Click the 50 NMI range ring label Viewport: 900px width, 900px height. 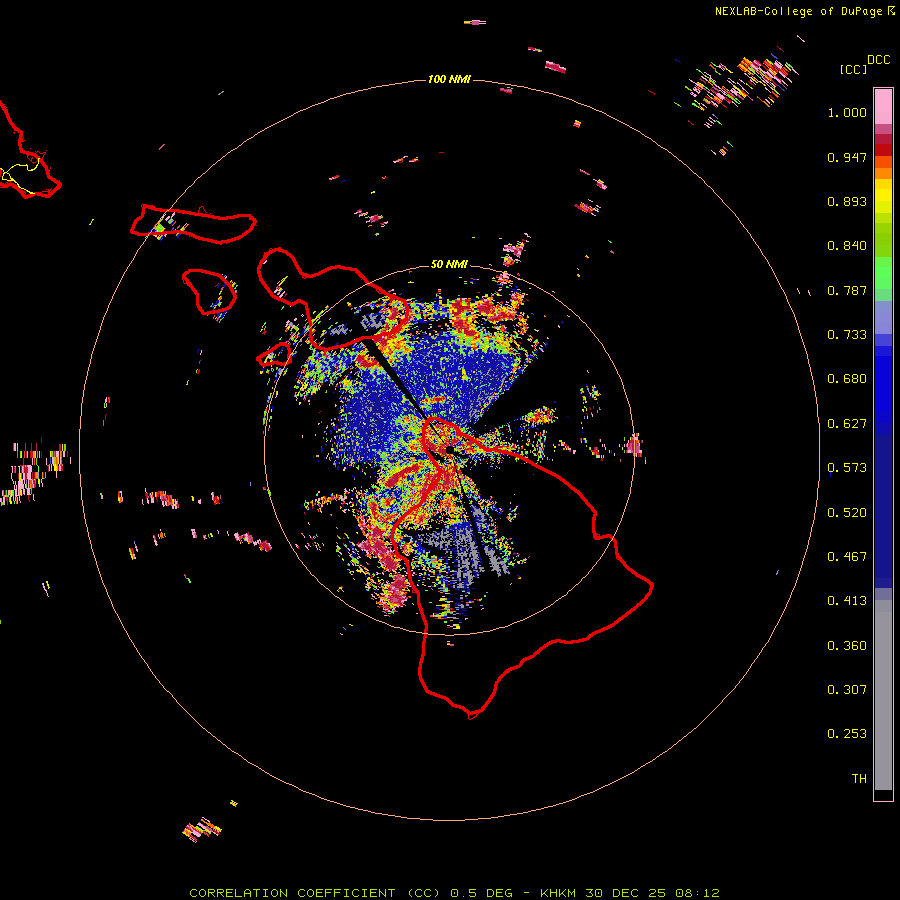point(449,264)
